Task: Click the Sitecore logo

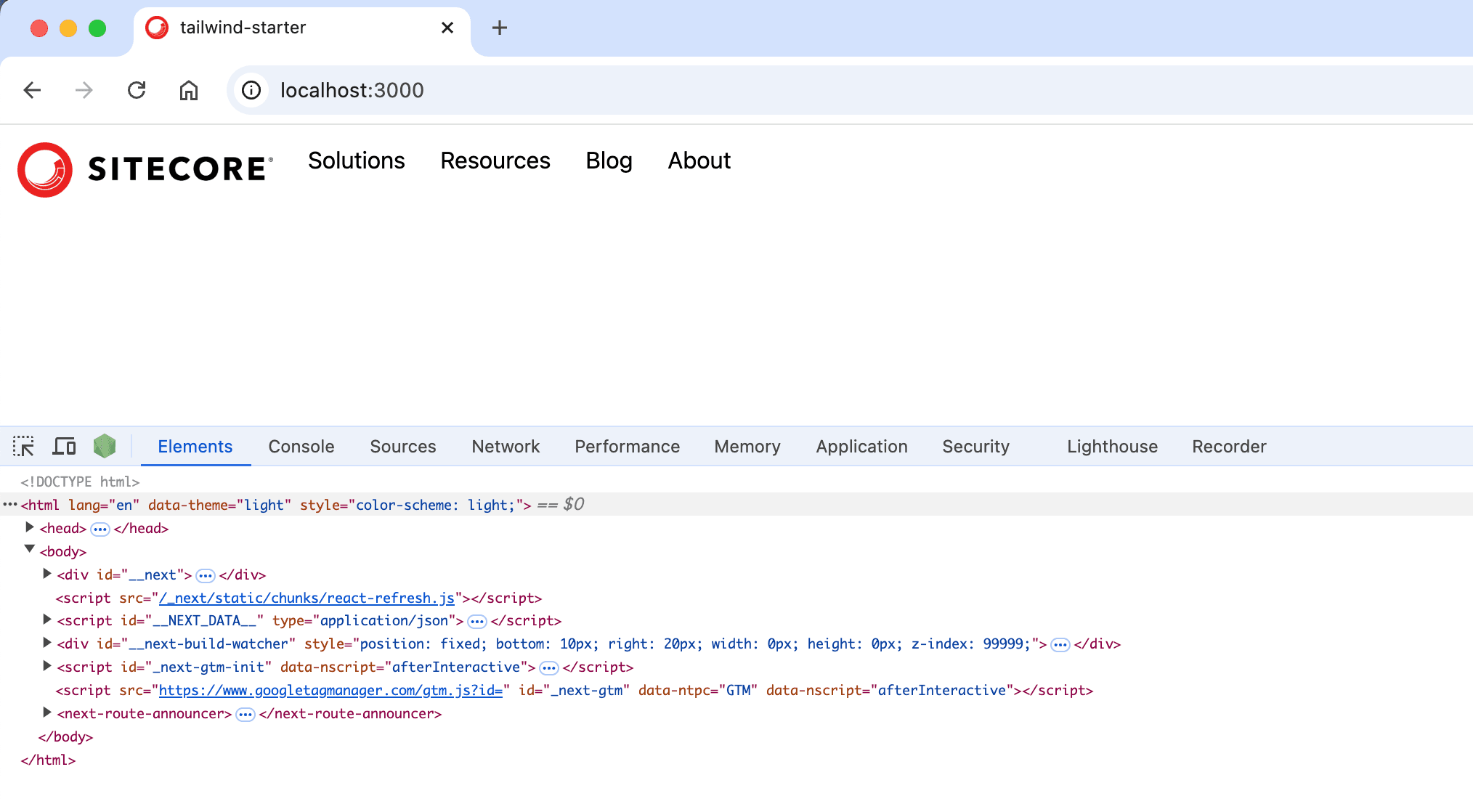Action: 145,169
